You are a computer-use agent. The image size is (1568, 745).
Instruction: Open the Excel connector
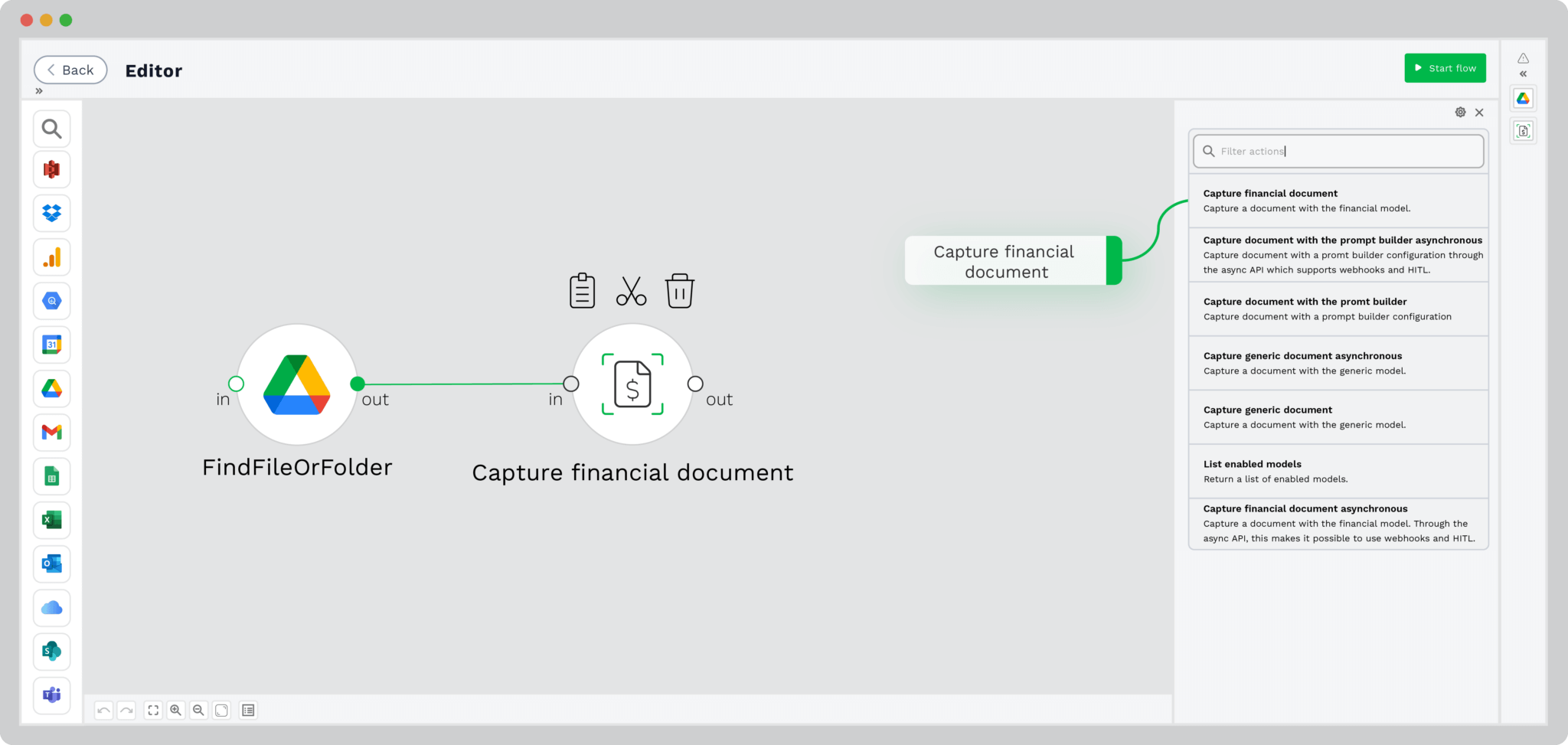point(51,520)
